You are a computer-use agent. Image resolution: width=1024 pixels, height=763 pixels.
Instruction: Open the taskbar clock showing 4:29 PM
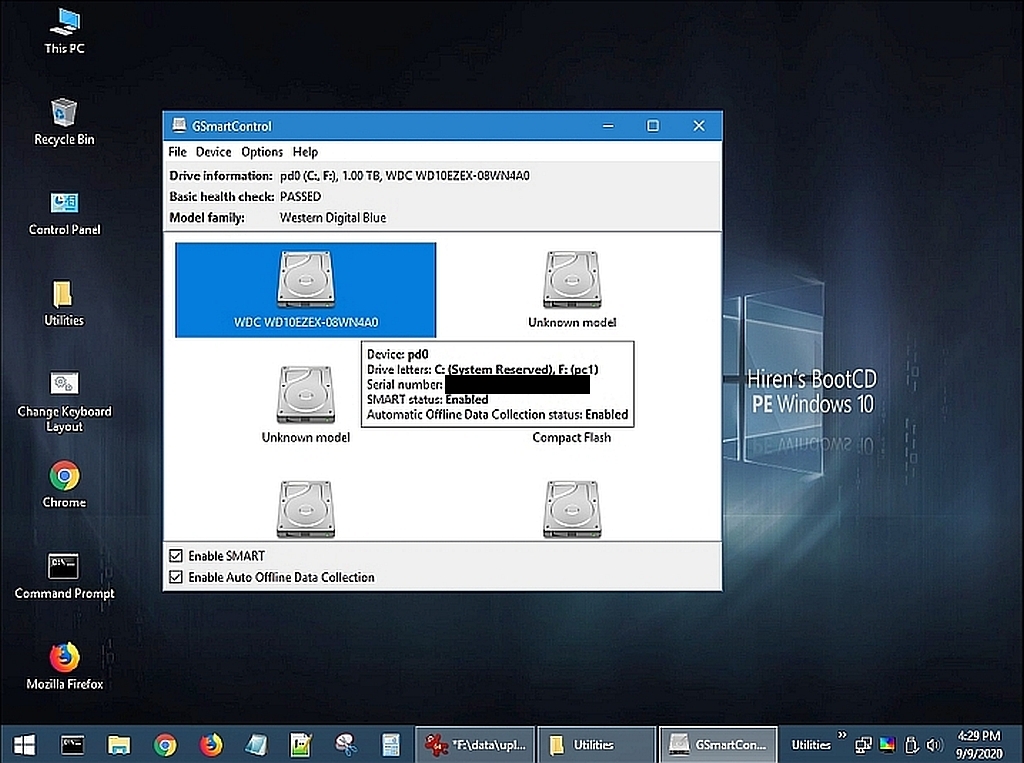coord(978,745)
